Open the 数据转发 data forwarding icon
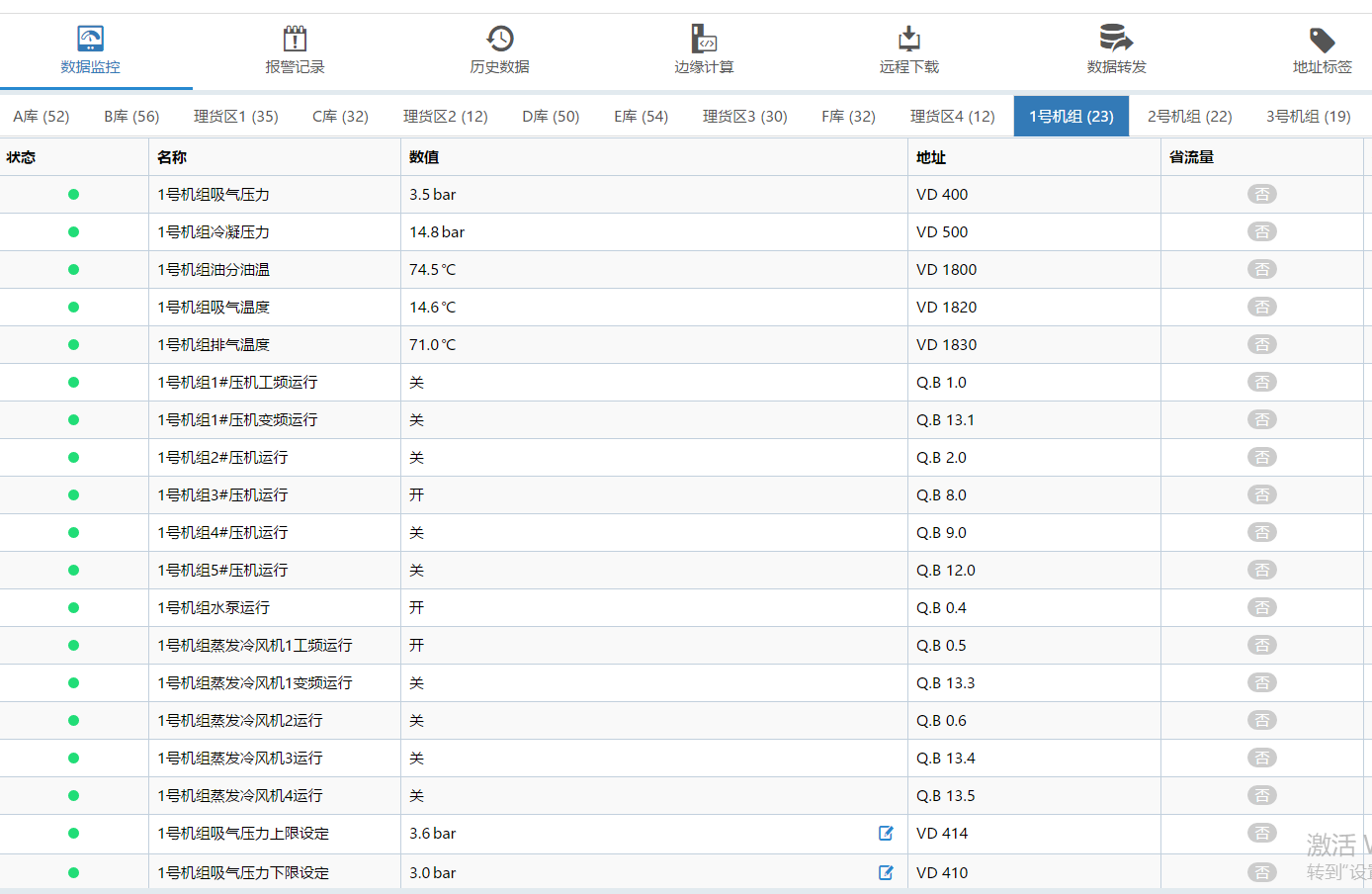Image resolution: width=1372 pixels, height=894 pixels. (x=1116, y=39)
